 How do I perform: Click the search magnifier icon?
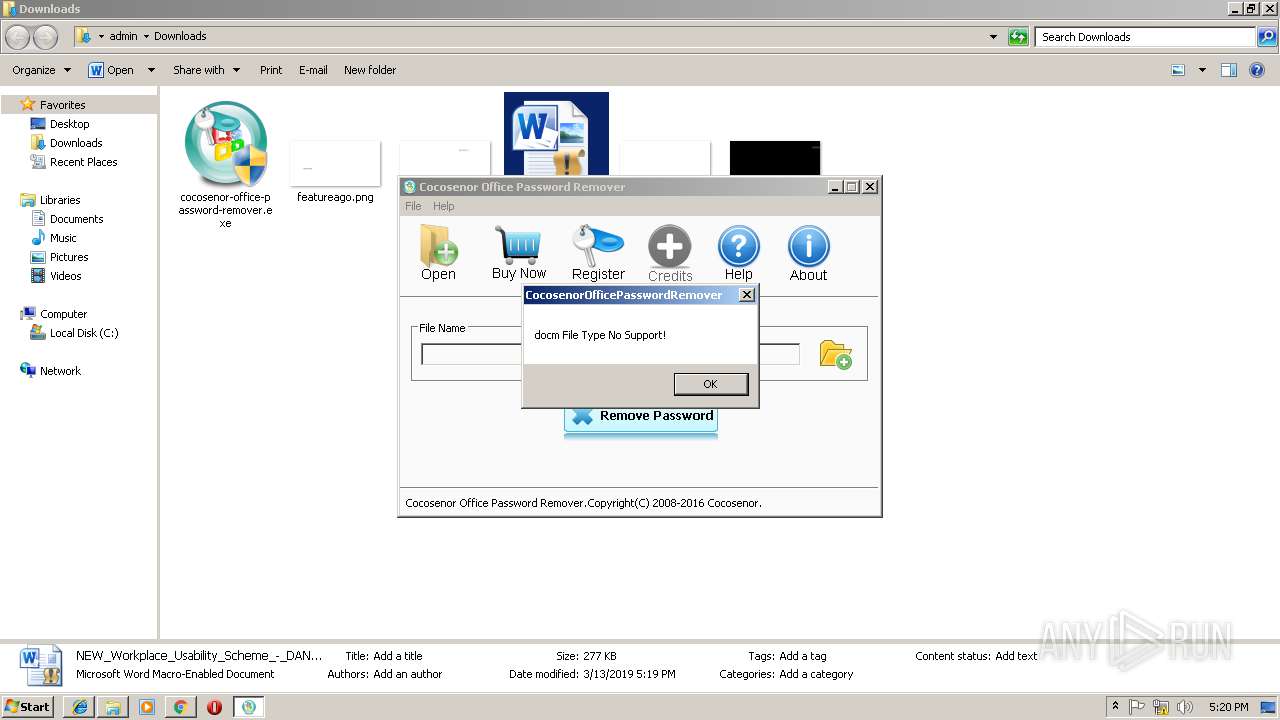coord(1267,37)
